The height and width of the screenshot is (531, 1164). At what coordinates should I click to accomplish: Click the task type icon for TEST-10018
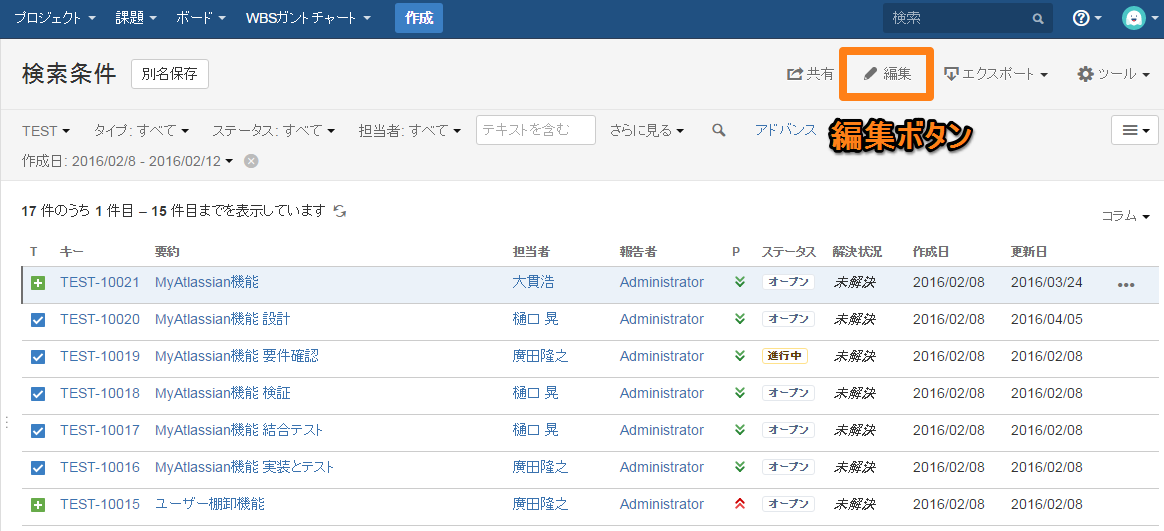(38, 394)
